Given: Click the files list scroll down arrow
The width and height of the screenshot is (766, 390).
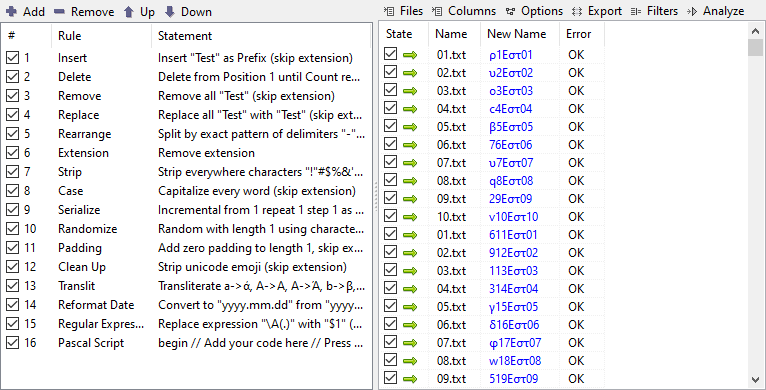Looking at the screenshot, I should (755, 380).
